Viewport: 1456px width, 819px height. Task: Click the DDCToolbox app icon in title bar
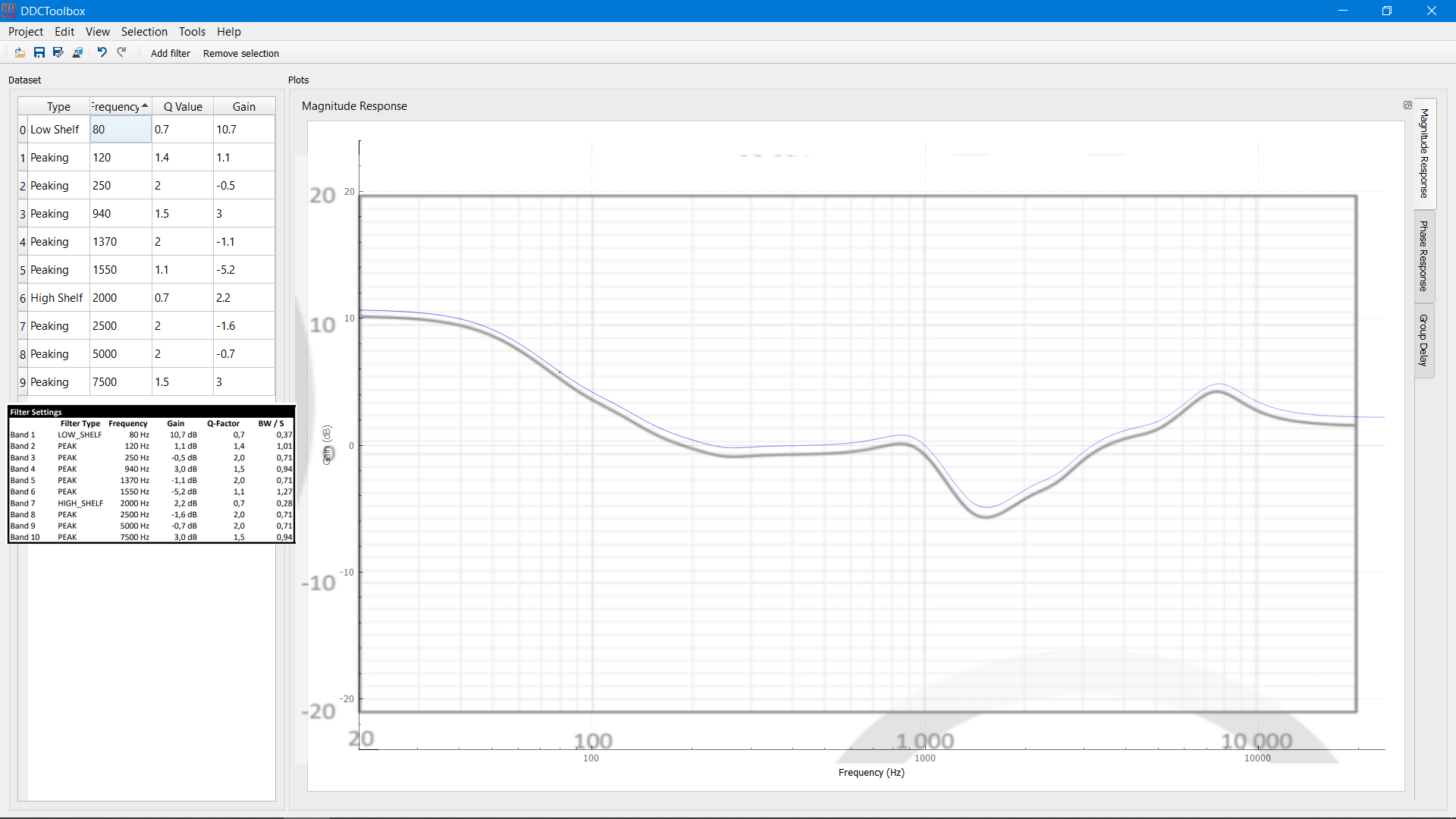click(x=9, y=11)
